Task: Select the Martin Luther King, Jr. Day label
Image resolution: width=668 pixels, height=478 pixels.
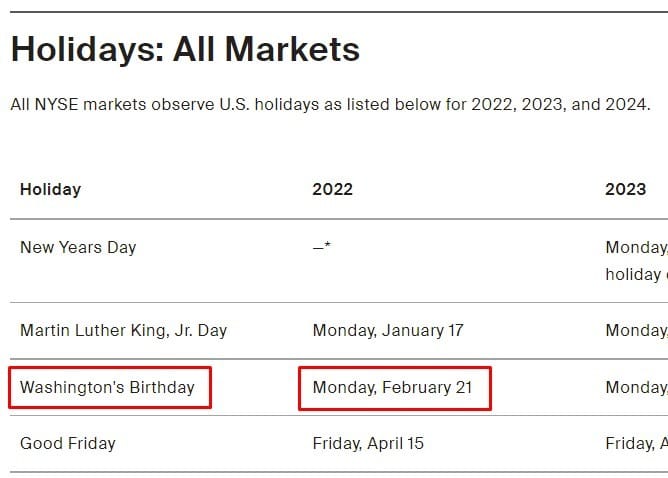Action: click(x=124, y=331)
